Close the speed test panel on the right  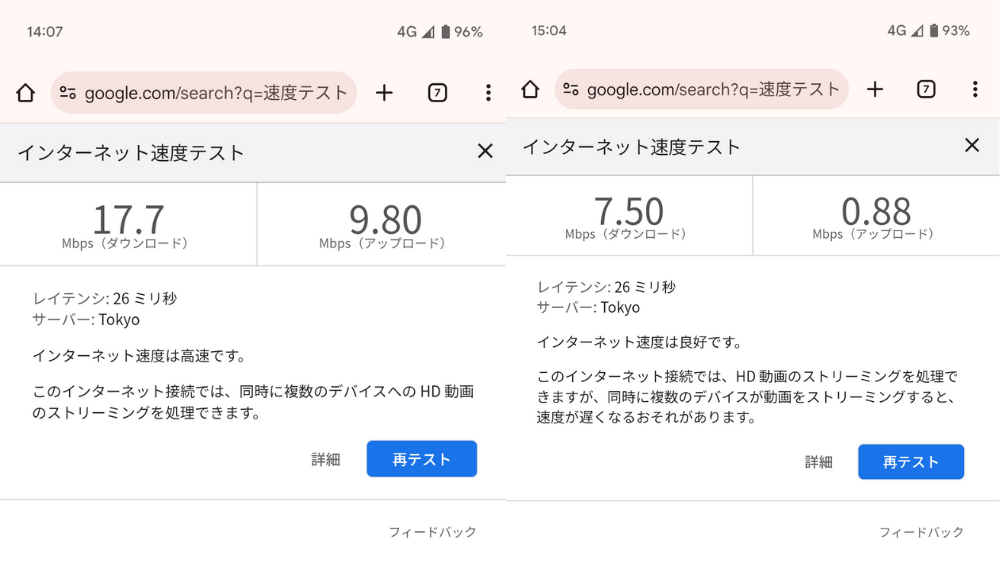coord(972,145)
